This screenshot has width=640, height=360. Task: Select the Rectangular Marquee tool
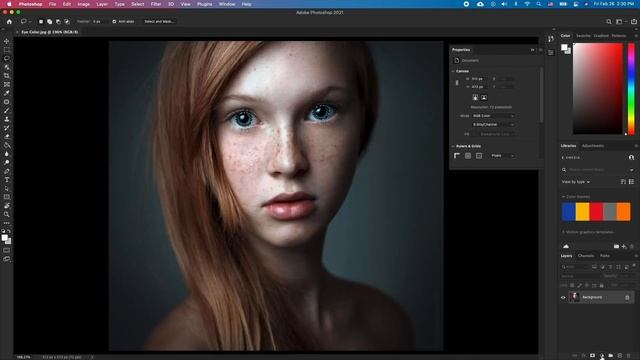coord(7,50)
